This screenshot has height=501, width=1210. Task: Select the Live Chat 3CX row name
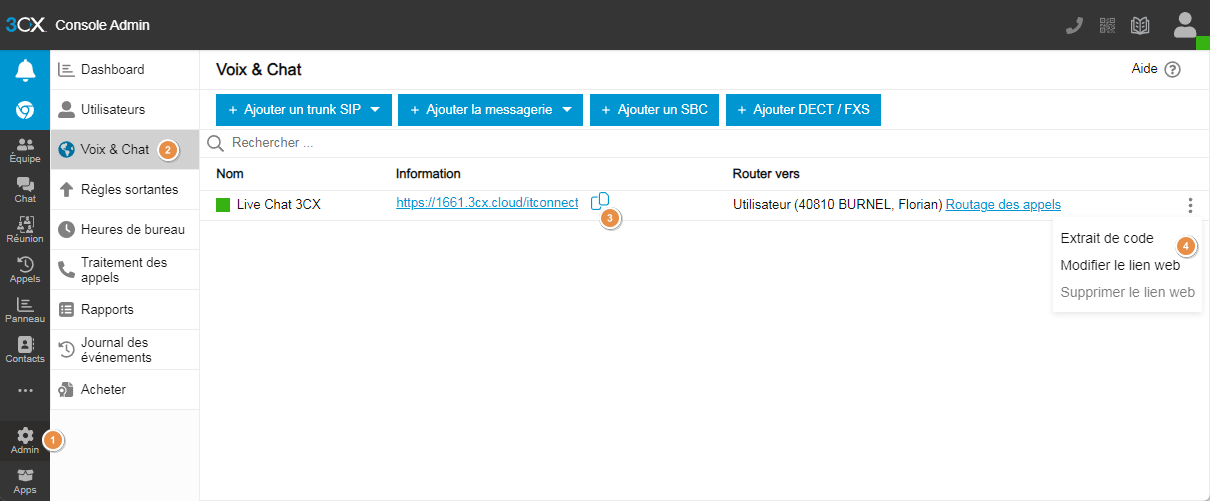(279, 204)
